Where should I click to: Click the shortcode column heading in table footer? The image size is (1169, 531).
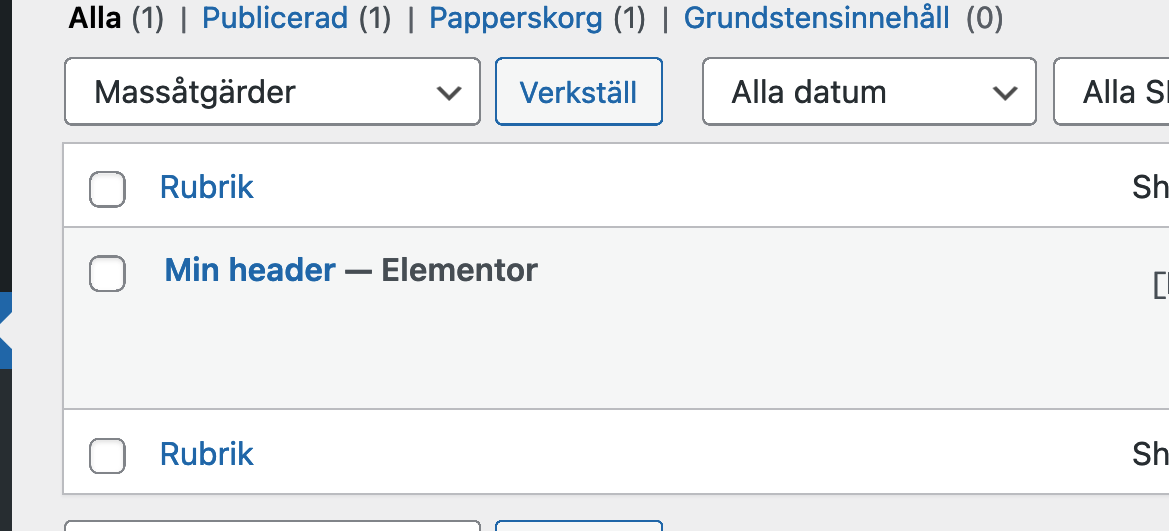(x=1150, y=454)
